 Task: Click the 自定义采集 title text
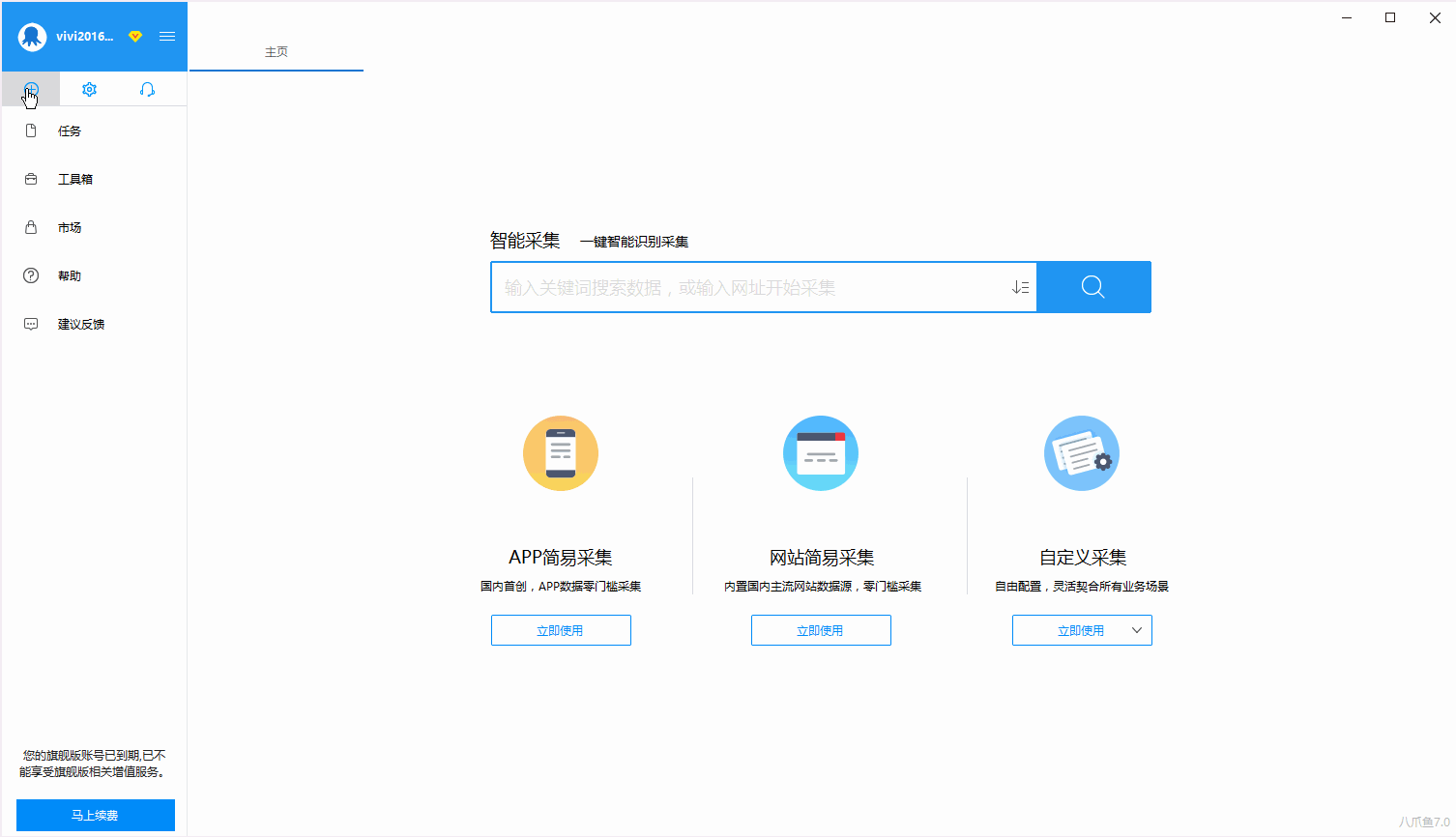point(1083,558)
